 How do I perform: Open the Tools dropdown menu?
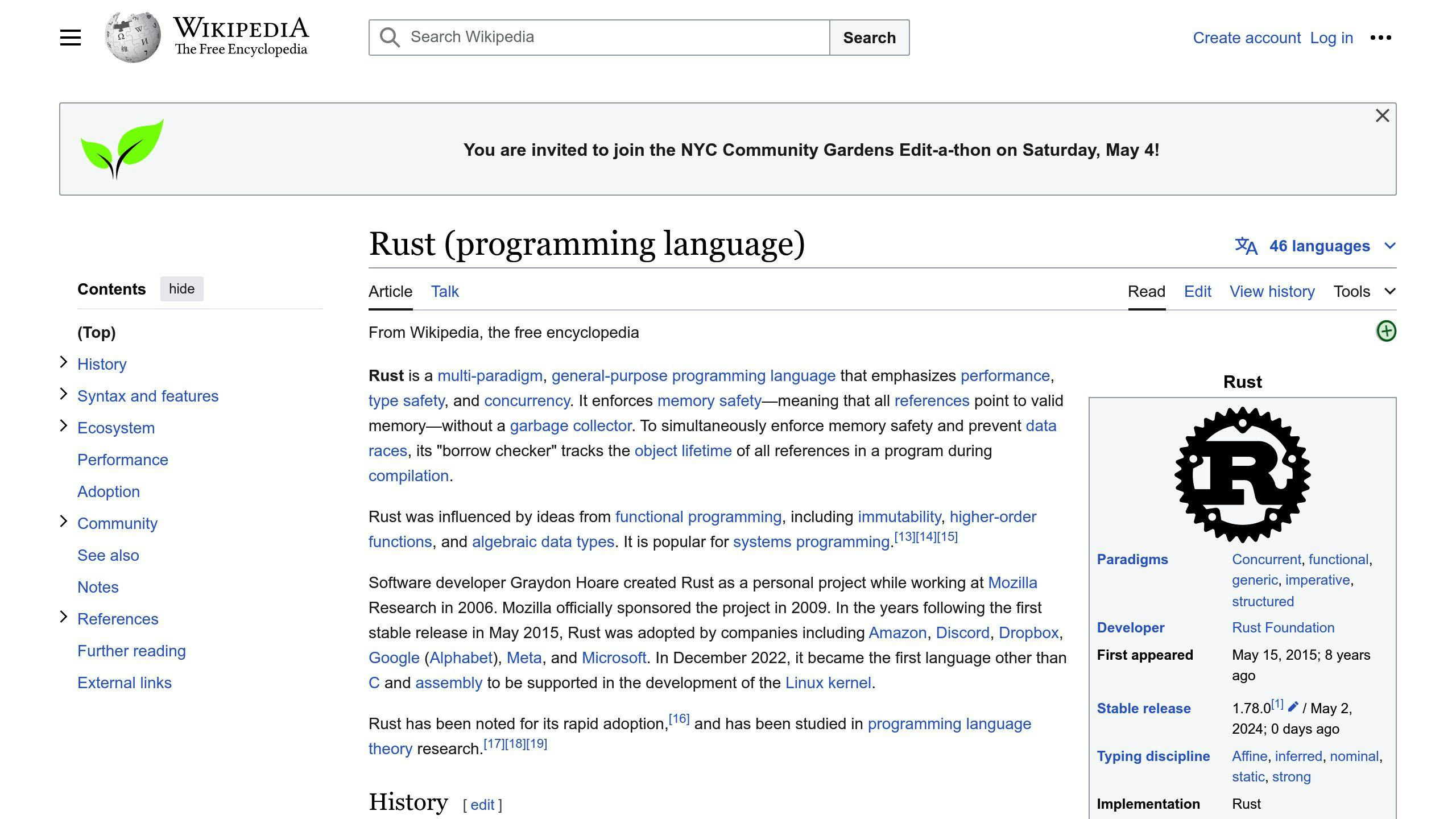(1364, 292)
